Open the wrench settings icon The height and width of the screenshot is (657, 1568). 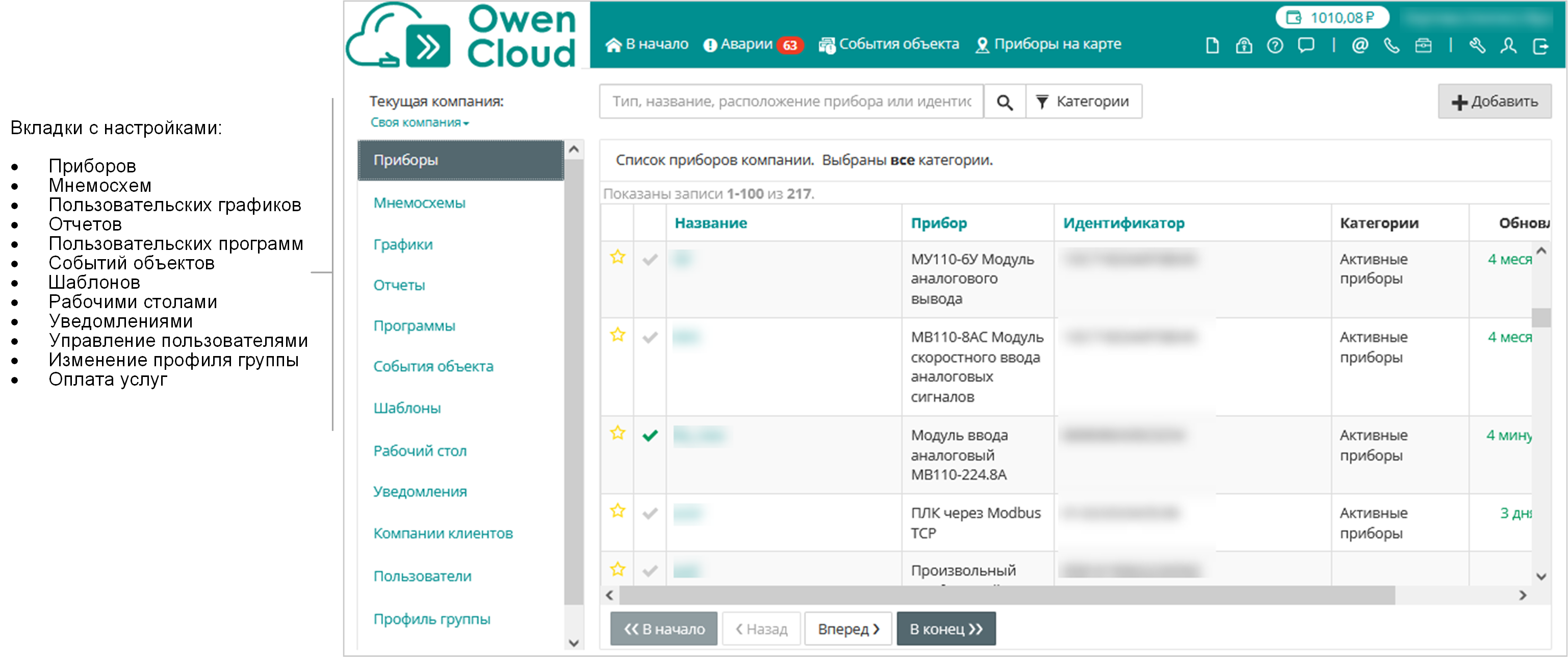point(1477,46)
